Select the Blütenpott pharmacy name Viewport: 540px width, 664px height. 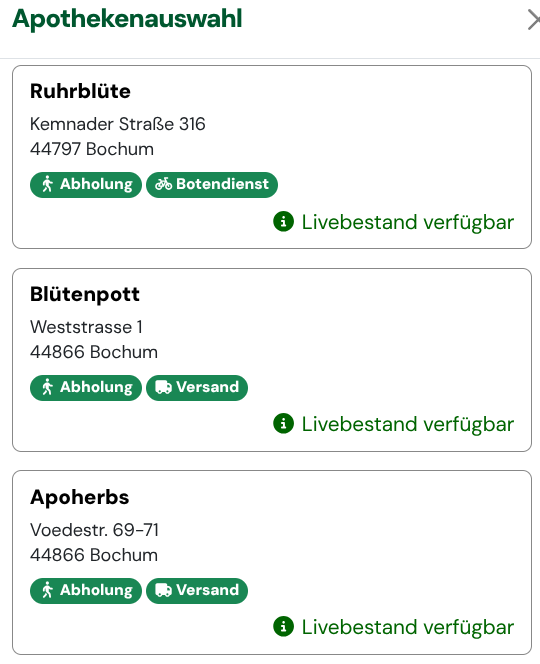85,294
